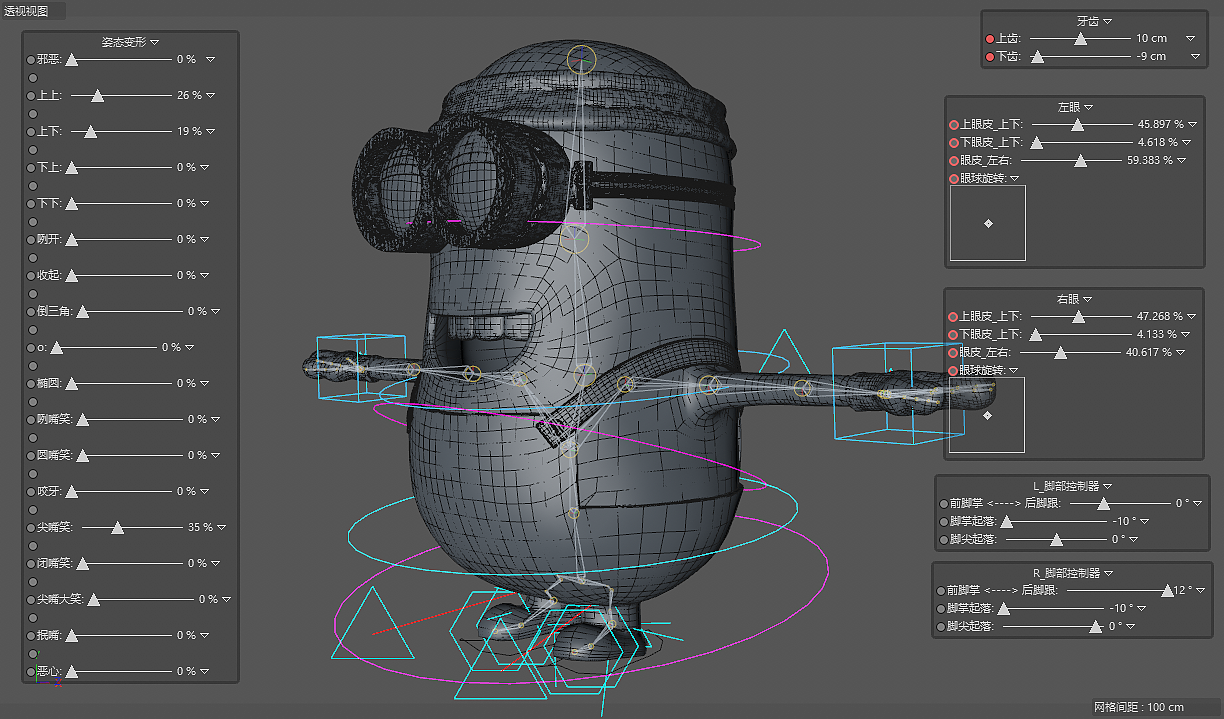The width and height of the screenshot is (1224, 719).
Task: Click the 40.617 % value in 右眼
Action: tap(1150, 352)
